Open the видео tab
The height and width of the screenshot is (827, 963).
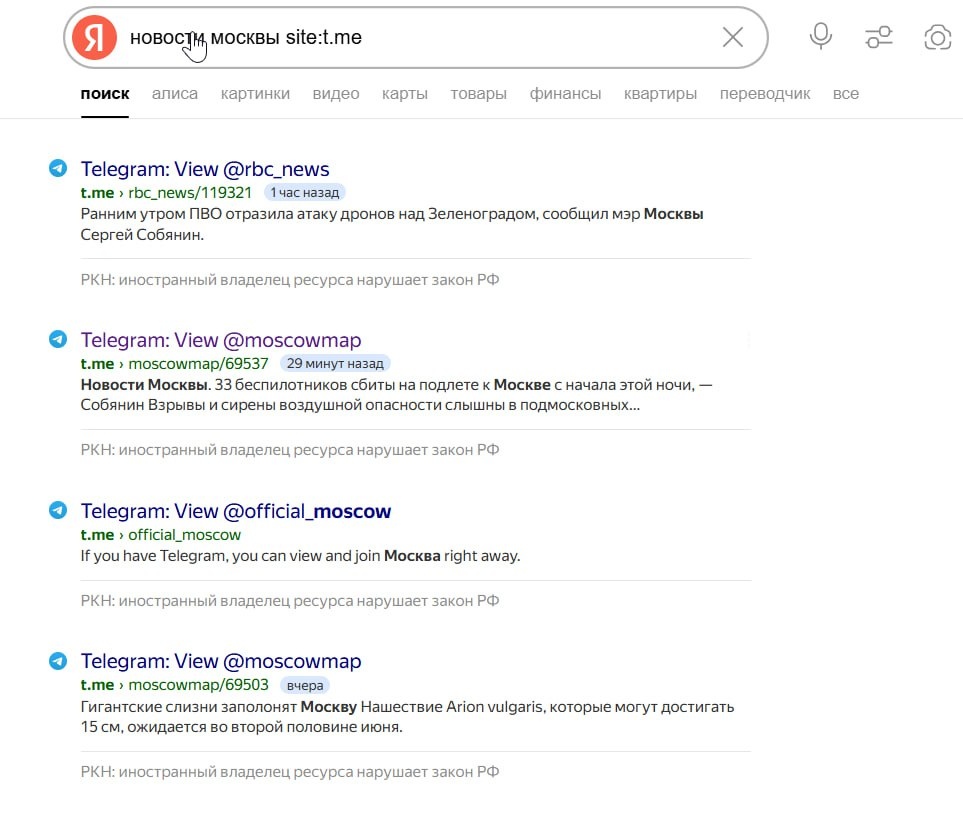pos(336,94)
